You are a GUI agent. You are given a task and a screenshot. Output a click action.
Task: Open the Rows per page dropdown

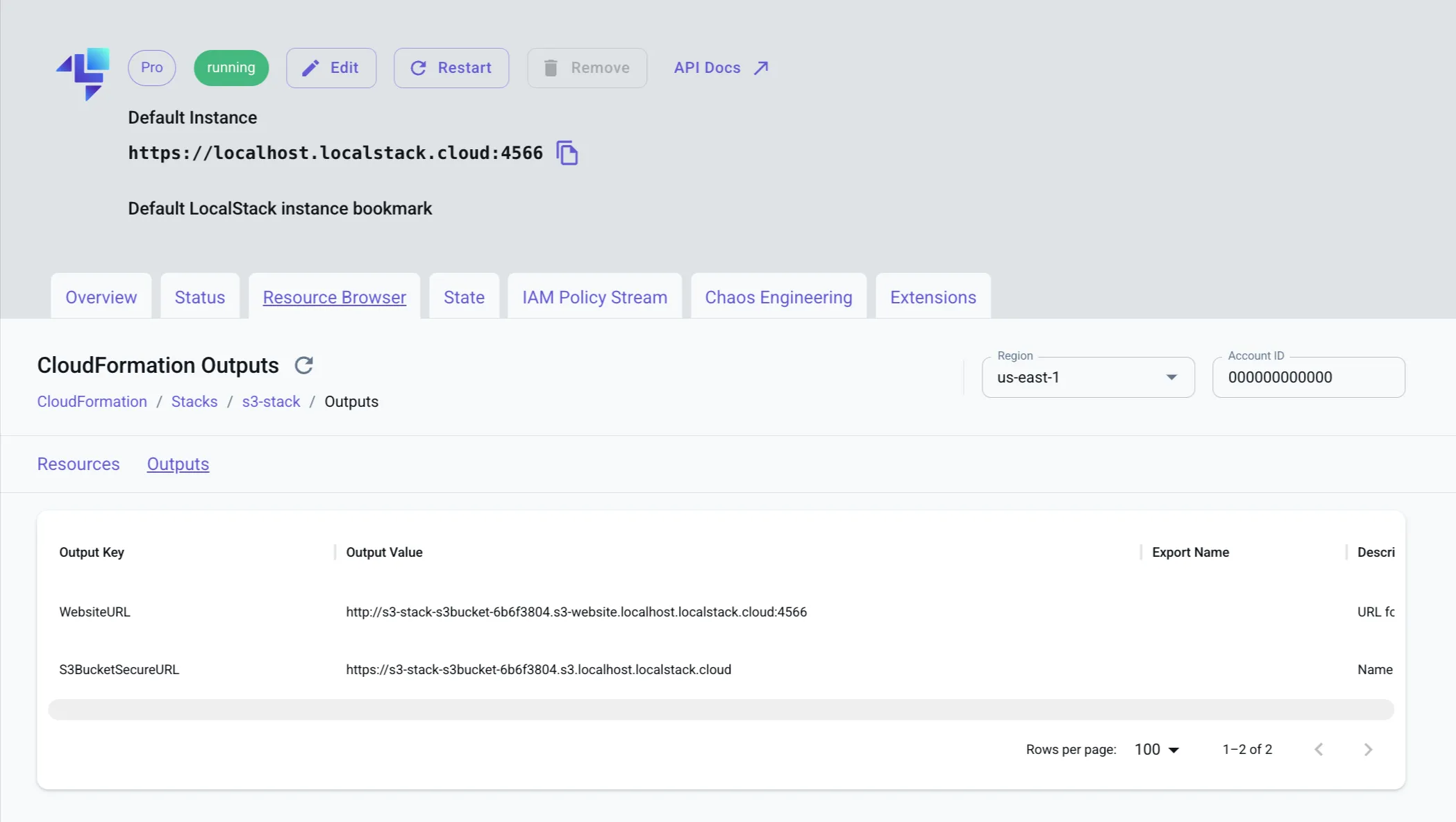pos(1156,749)
